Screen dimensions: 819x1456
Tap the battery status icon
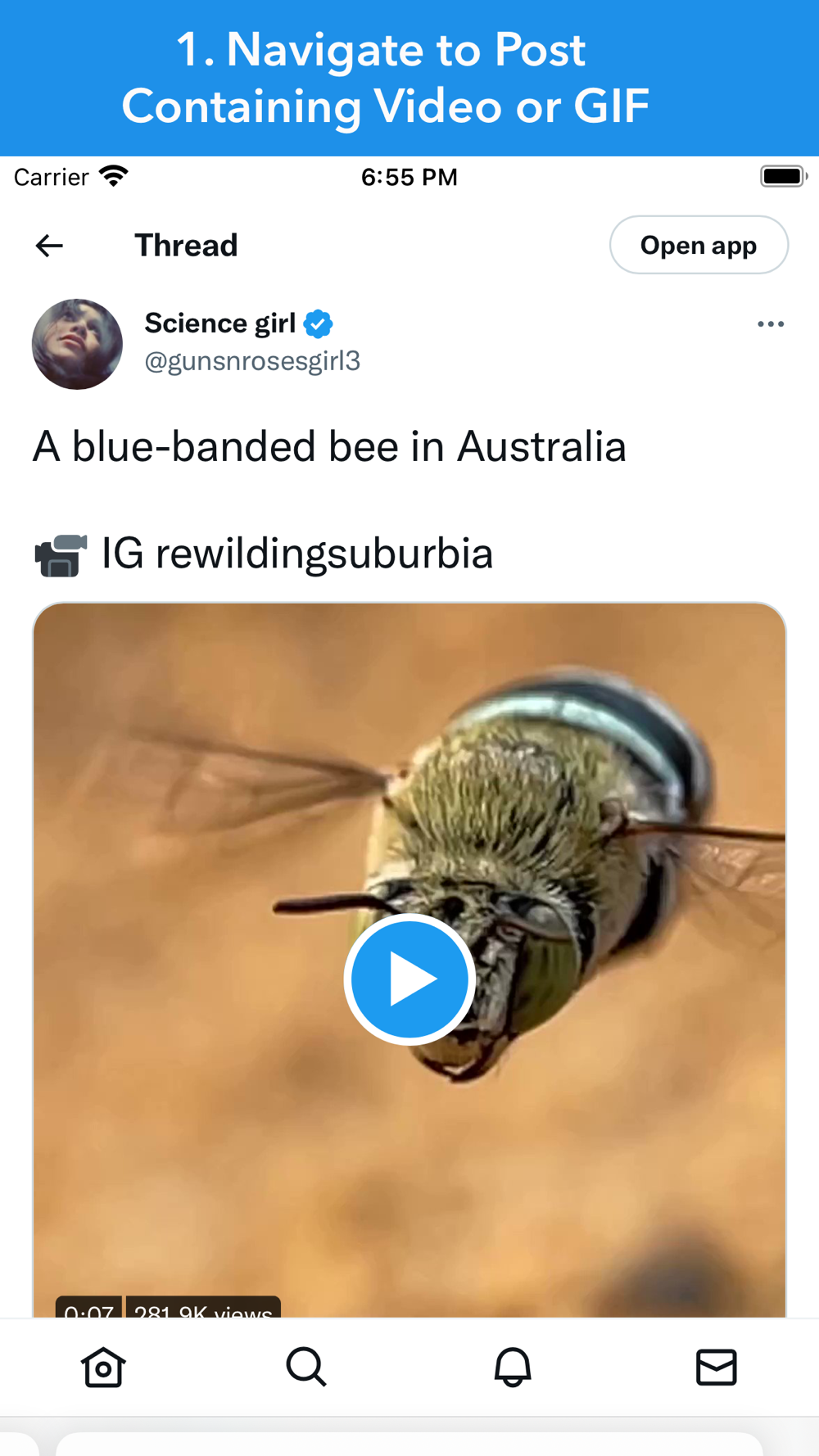pos(784,176)
